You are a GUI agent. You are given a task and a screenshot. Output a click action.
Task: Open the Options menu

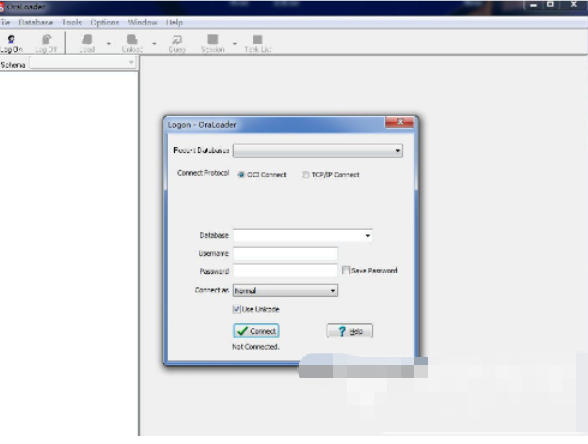click(x=105, y=22)
